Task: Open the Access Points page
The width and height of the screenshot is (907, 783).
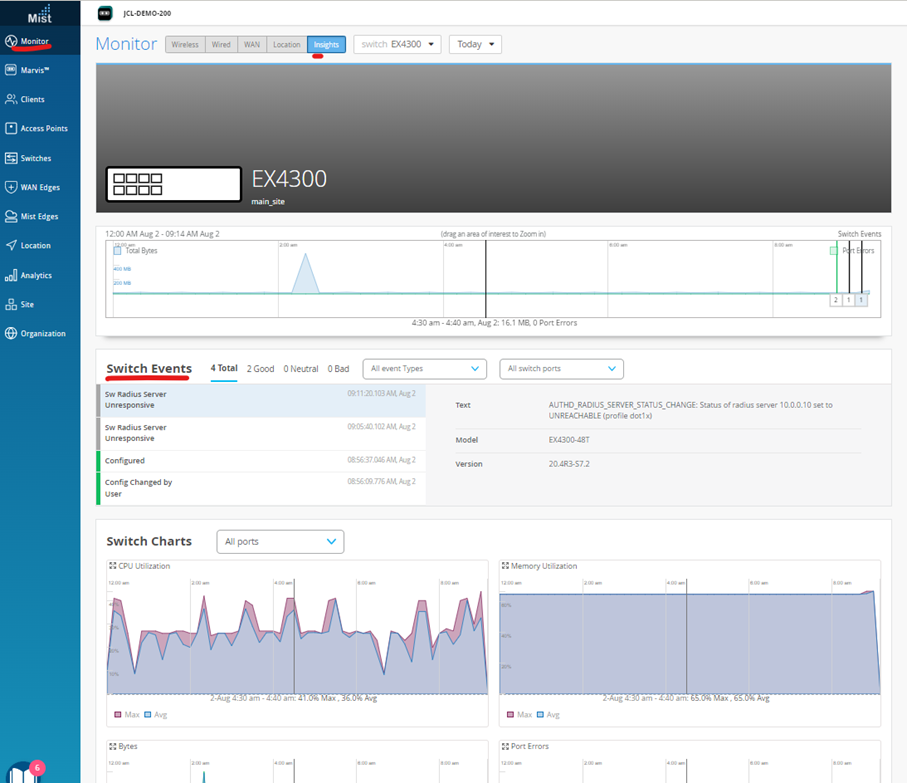Action: click(x=40, y=128)
